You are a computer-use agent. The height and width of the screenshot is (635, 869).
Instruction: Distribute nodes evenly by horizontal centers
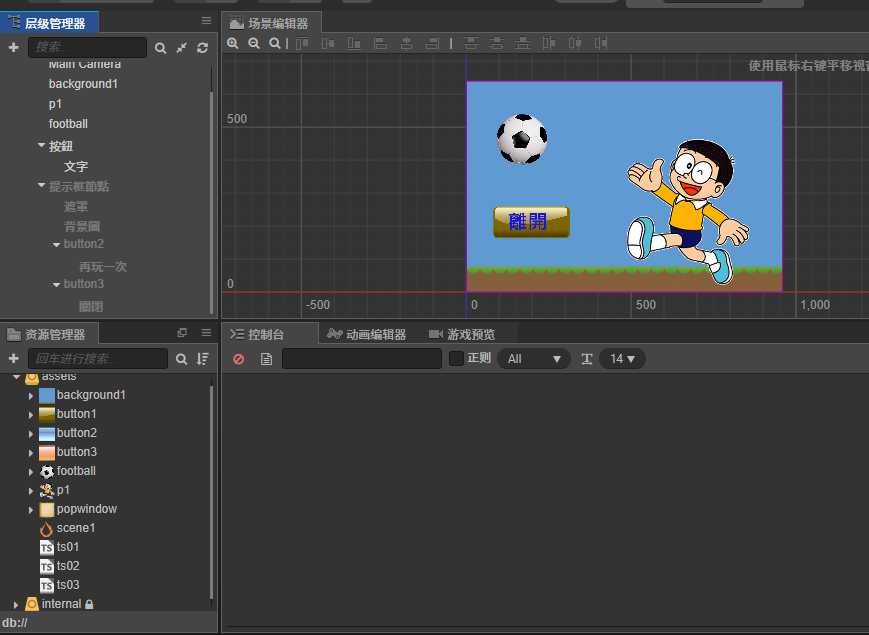pos(575,43)
